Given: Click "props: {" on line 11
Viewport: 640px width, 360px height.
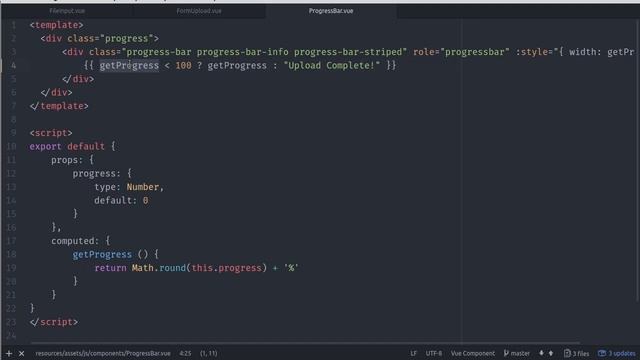Looking at the screenshot, I should 73,160.
